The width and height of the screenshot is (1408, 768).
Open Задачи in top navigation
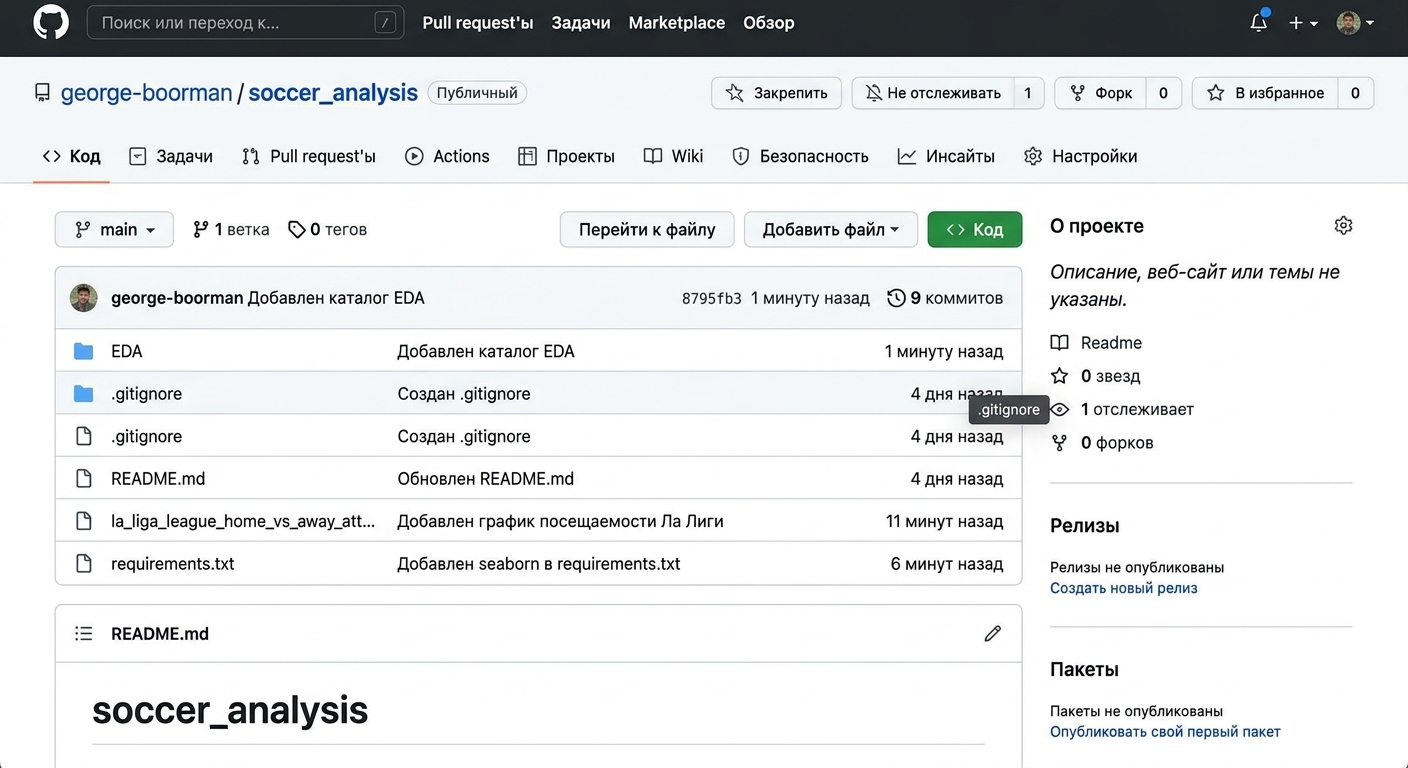coord(581,22)
